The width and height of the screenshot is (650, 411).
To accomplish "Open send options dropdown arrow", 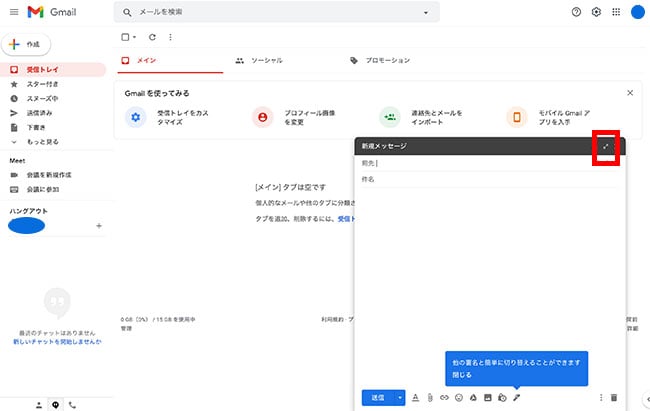I will click(400, 398).
